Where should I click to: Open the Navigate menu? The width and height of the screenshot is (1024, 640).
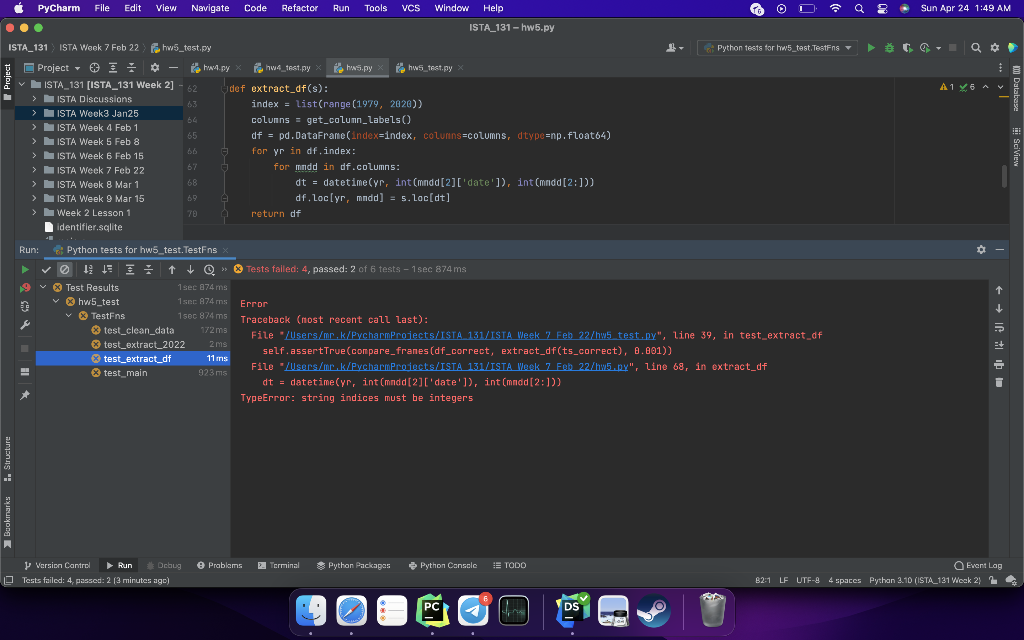pyautogui.click(x=210, y=8)
